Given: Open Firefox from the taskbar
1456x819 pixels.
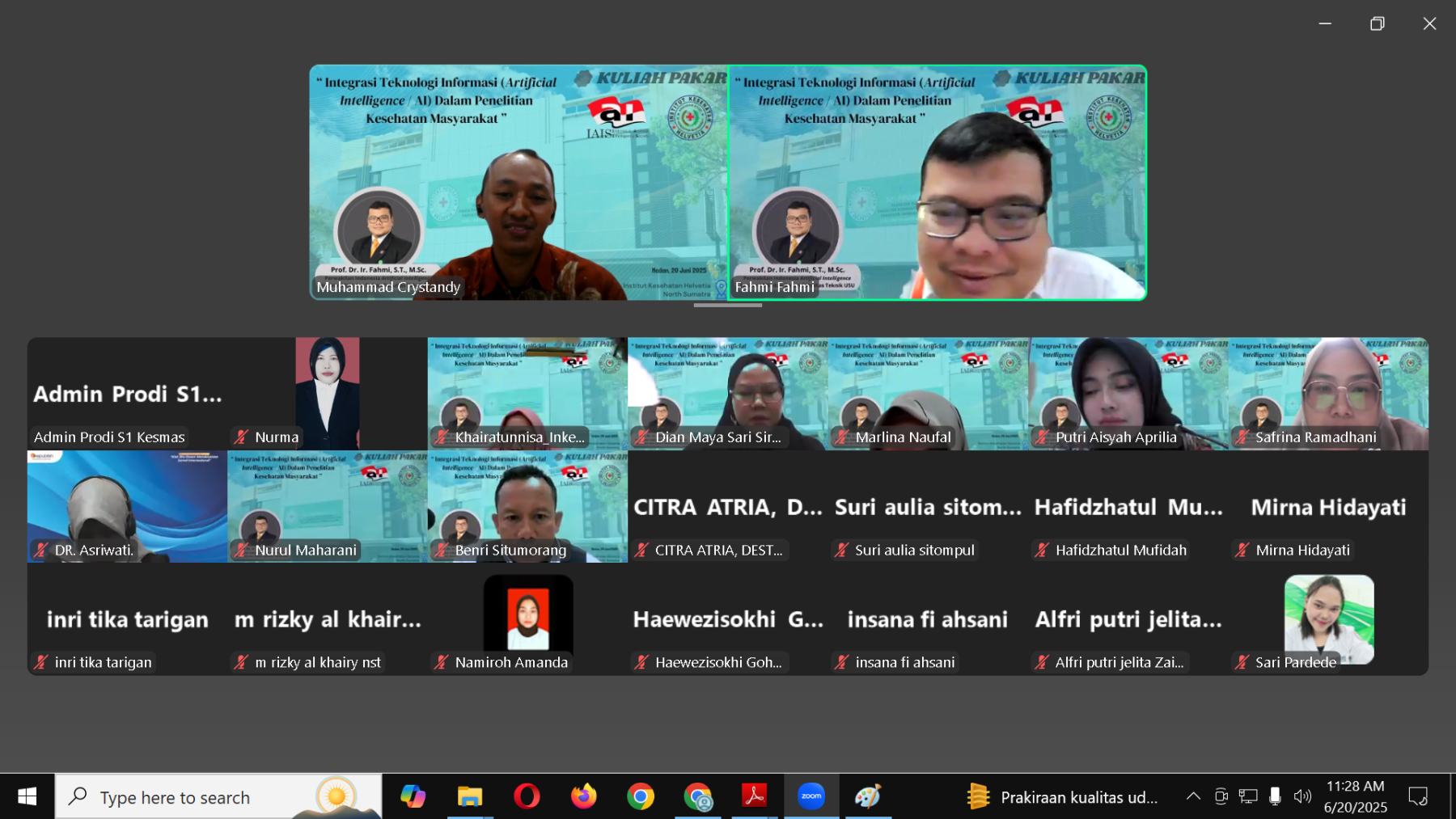Looking at the screenshot, I should click(x=583, y=796).
